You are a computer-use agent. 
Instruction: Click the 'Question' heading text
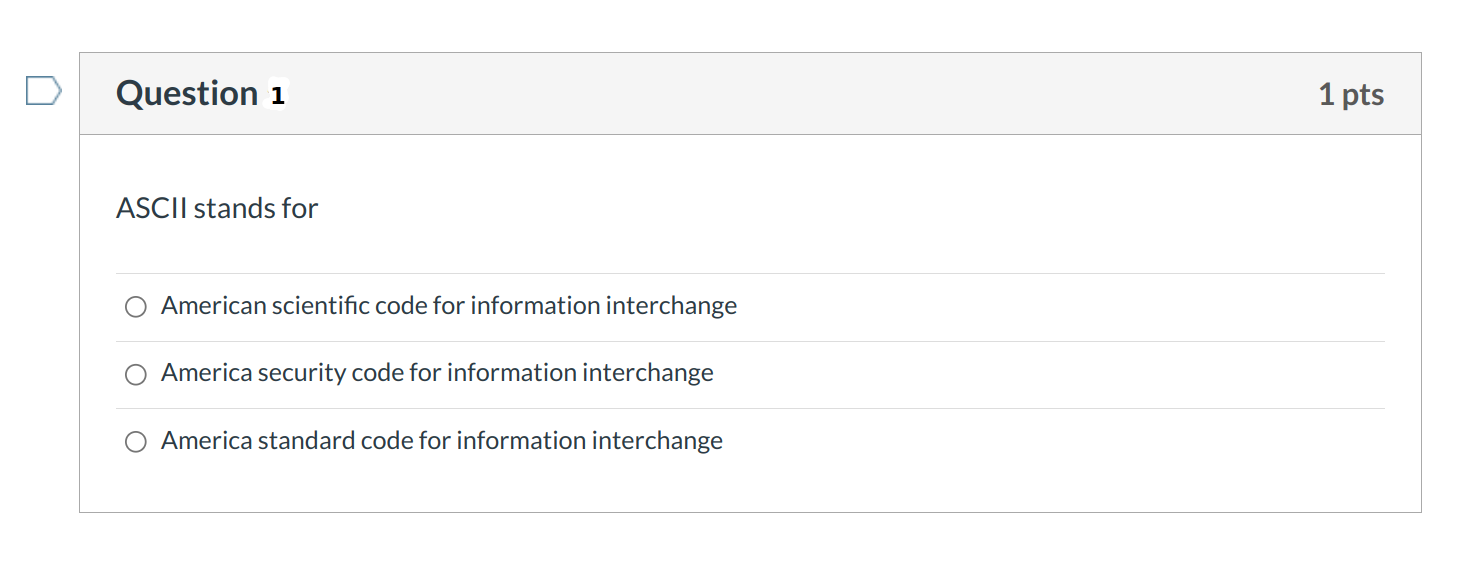[187, 94]
